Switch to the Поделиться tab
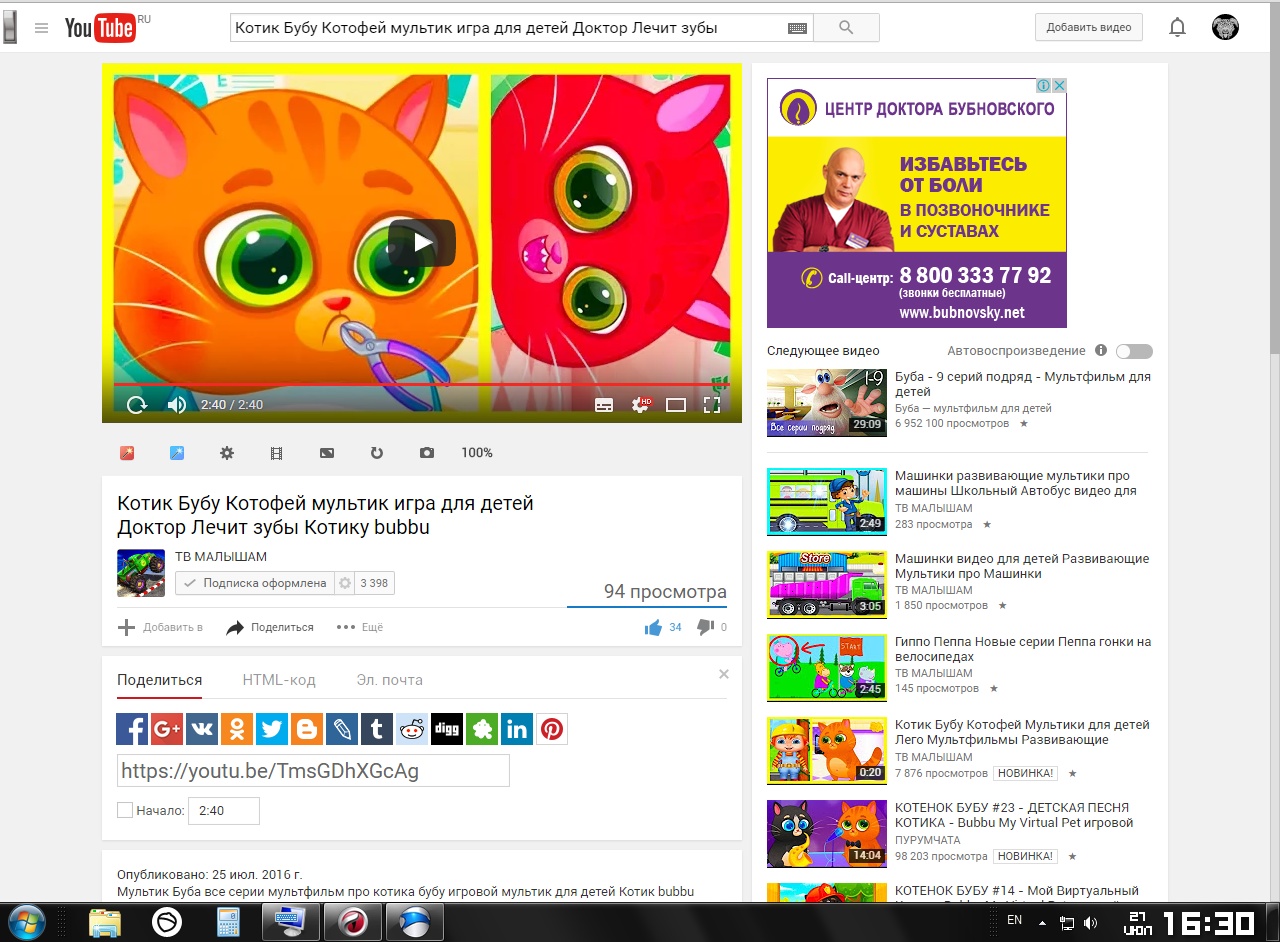The height and width of the screenshot is (942, 1280). coord(160,680)
